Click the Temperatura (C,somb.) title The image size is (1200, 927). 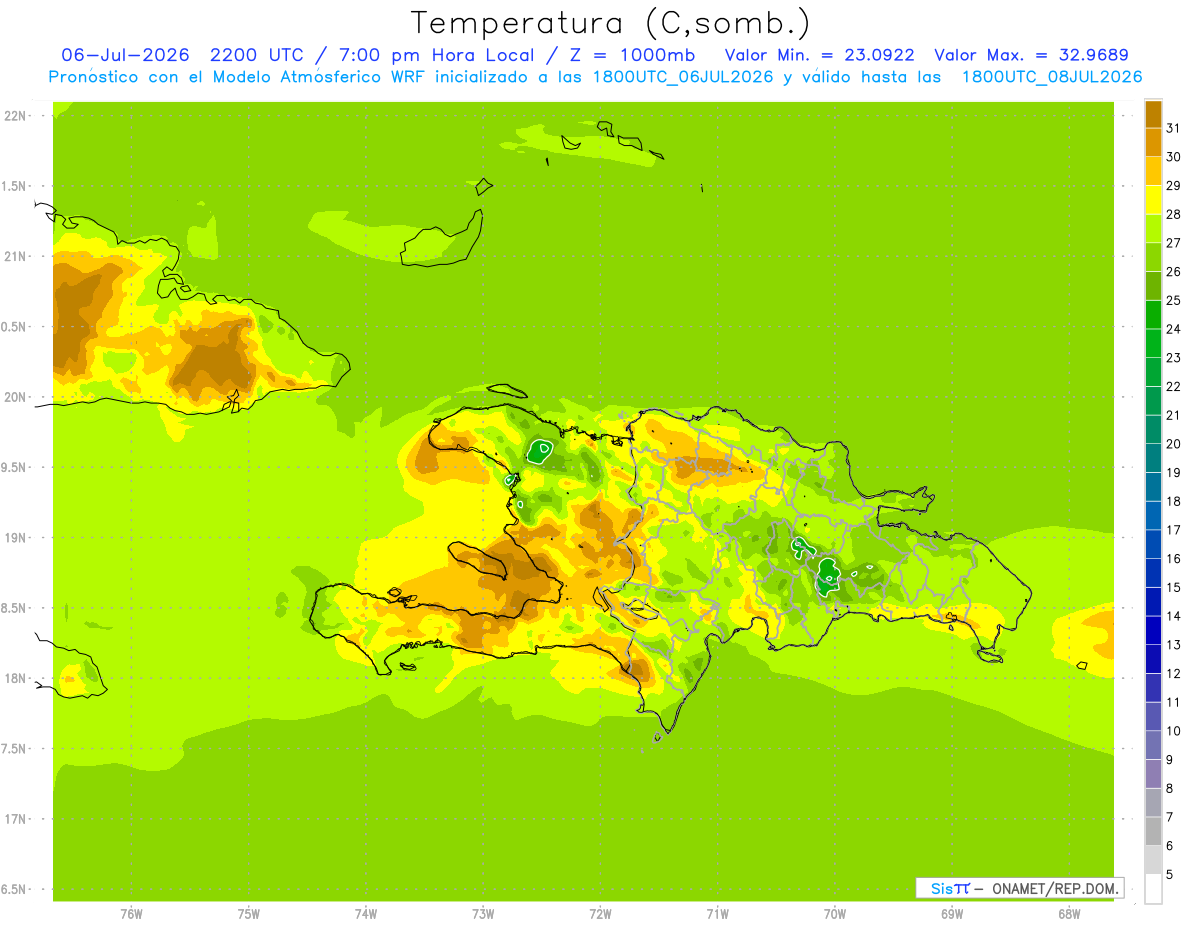pyautogui.click(x=610, y=24)
